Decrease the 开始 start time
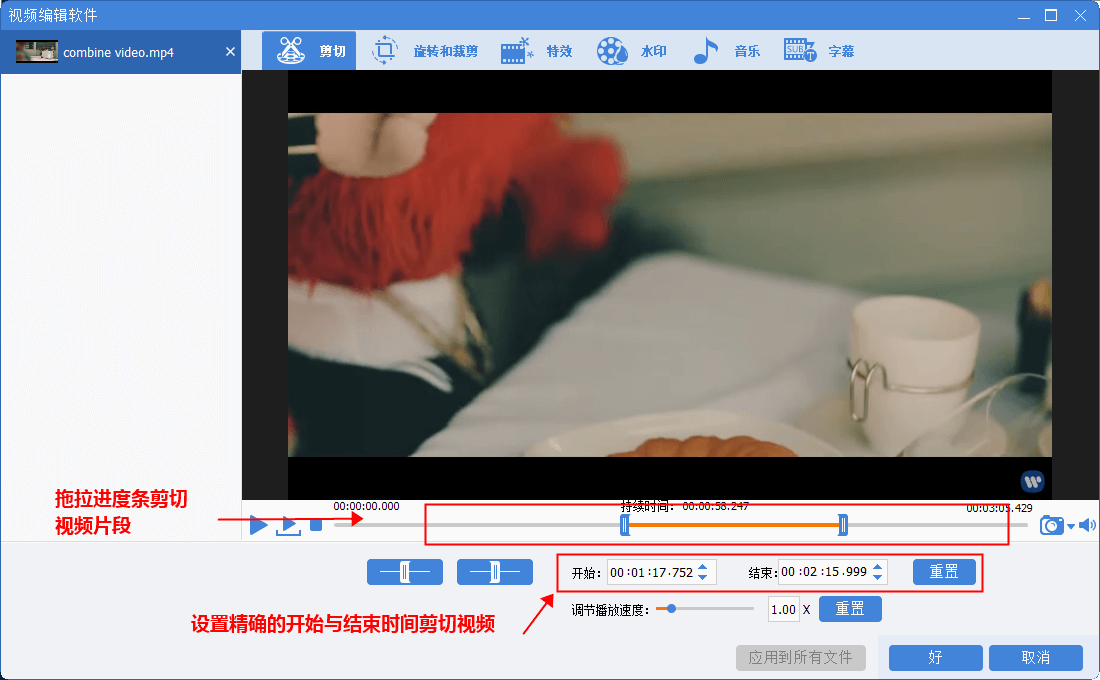The image size is (1100, 680). [703, 578]
